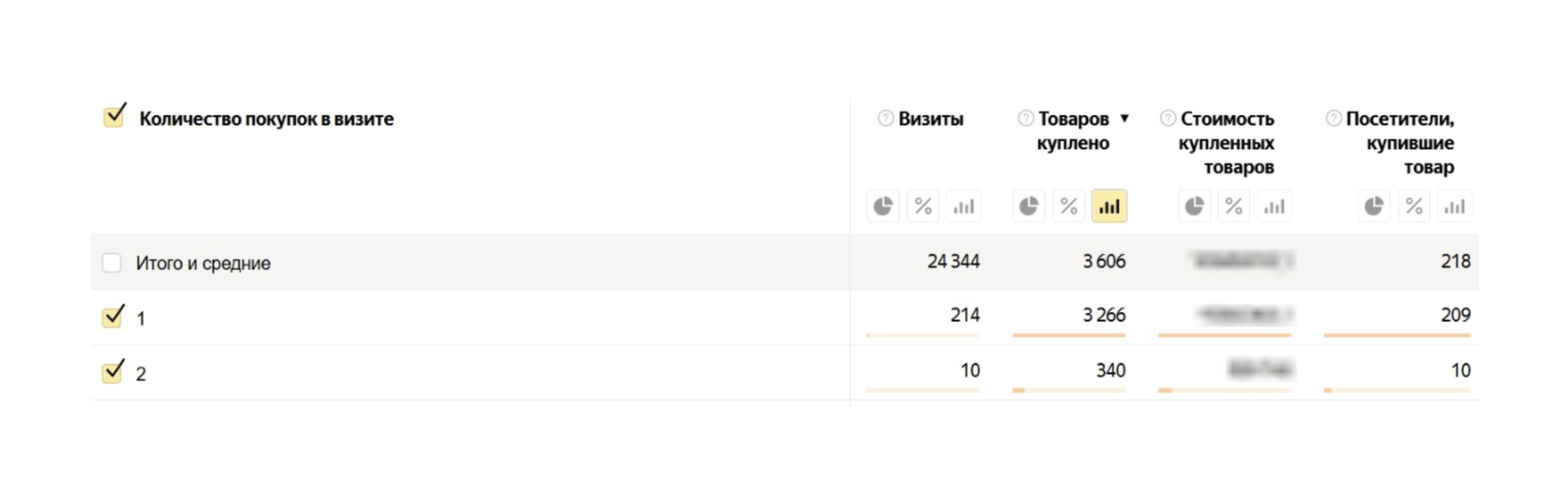The image size is (1568, 496).
Task: Switch Посетители, купившие товар to percent view
Action: click(1414, 206)
